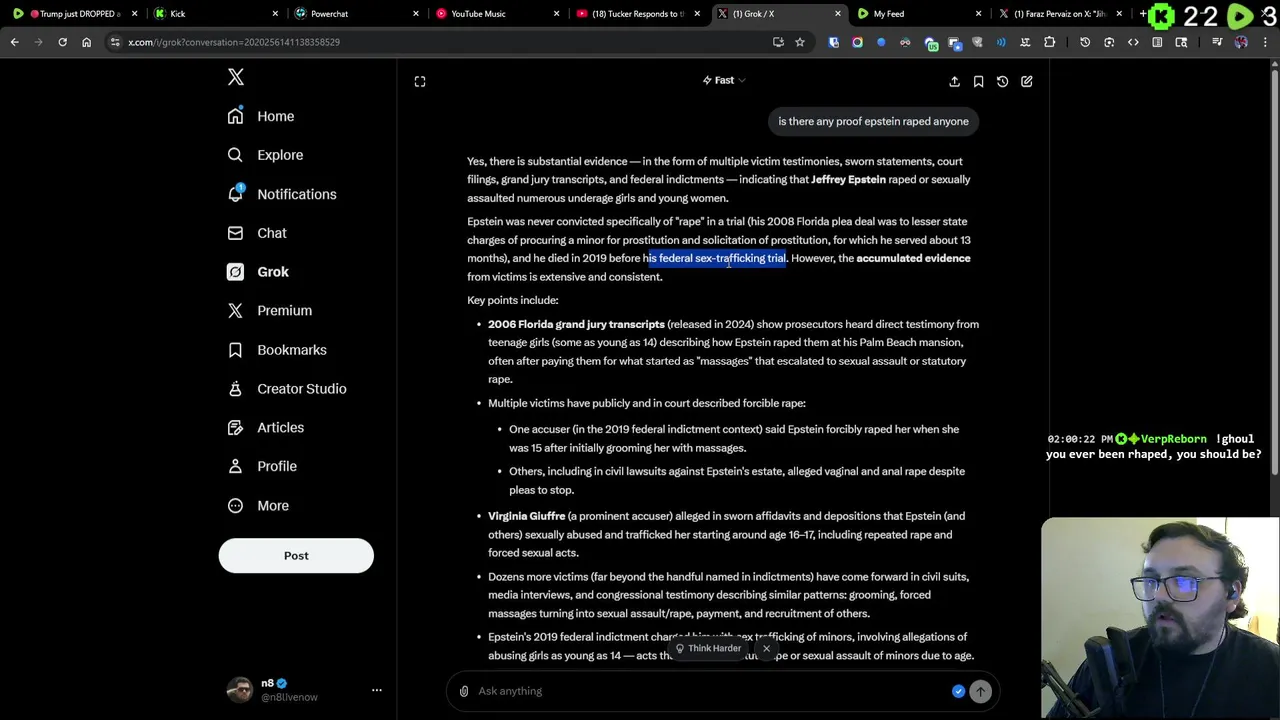
Task: Click the n8 profile avatar
Action: coord(240,690)
